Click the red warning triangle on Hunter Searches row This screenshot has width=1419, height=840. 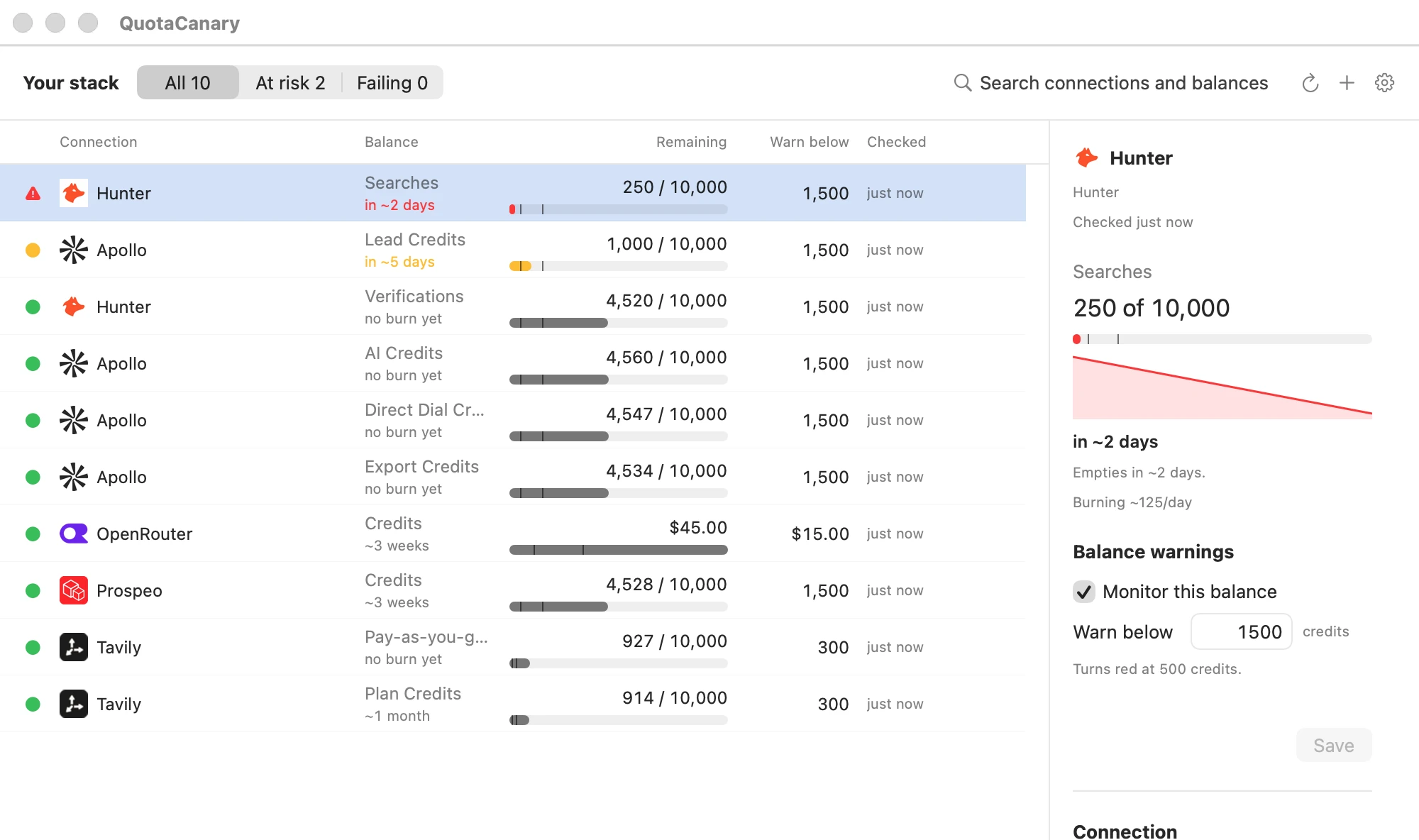(33, 193)
